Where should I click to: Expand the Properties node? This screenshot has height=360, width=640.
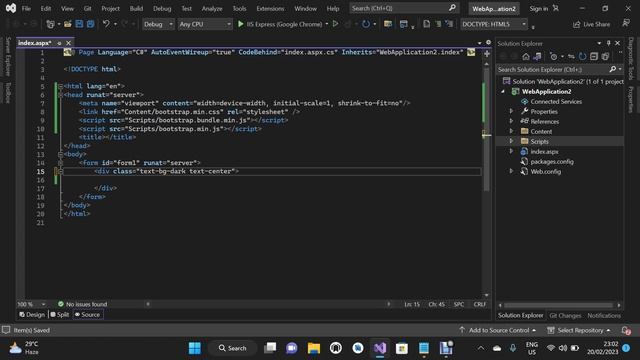pos(511,111)
